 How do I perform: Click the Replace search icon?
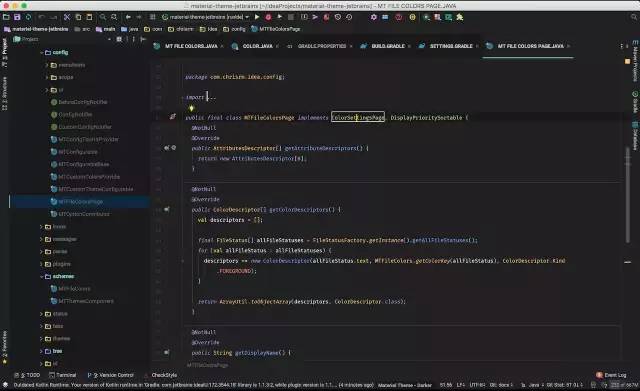click(x=114, y=17)
